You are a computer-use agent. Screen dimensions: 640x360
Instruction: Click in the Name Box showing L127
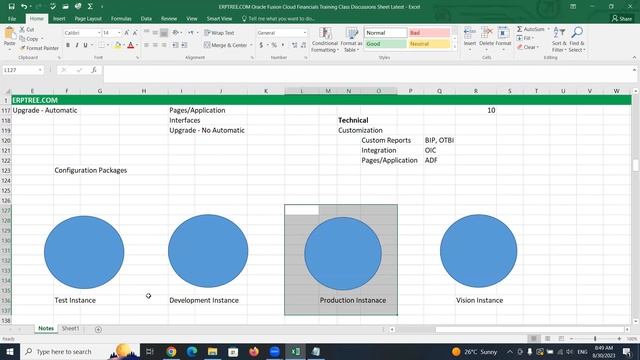coord(20,70)
